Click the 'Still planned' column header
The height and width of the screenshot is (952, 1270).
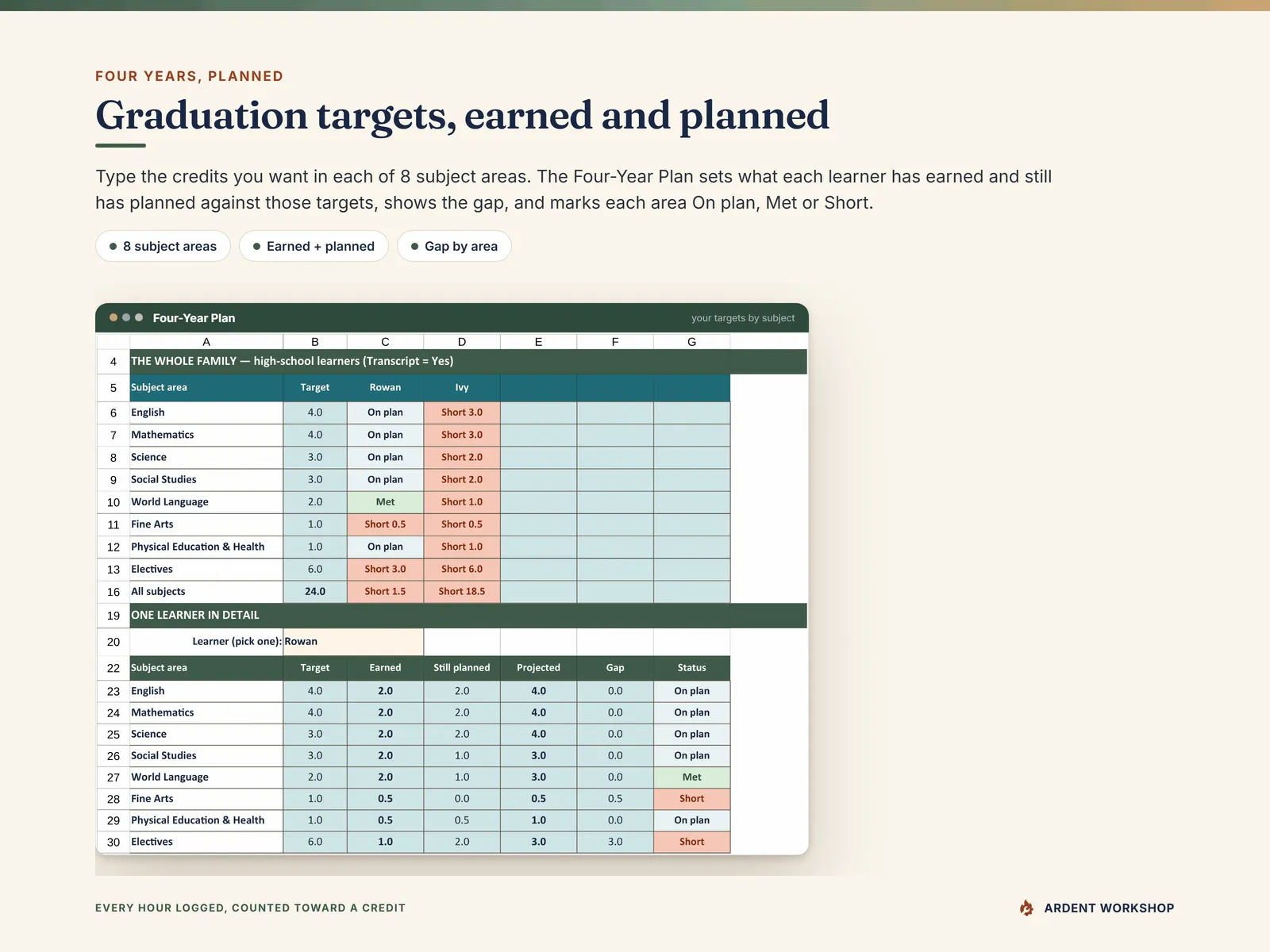tap(462, 668)
